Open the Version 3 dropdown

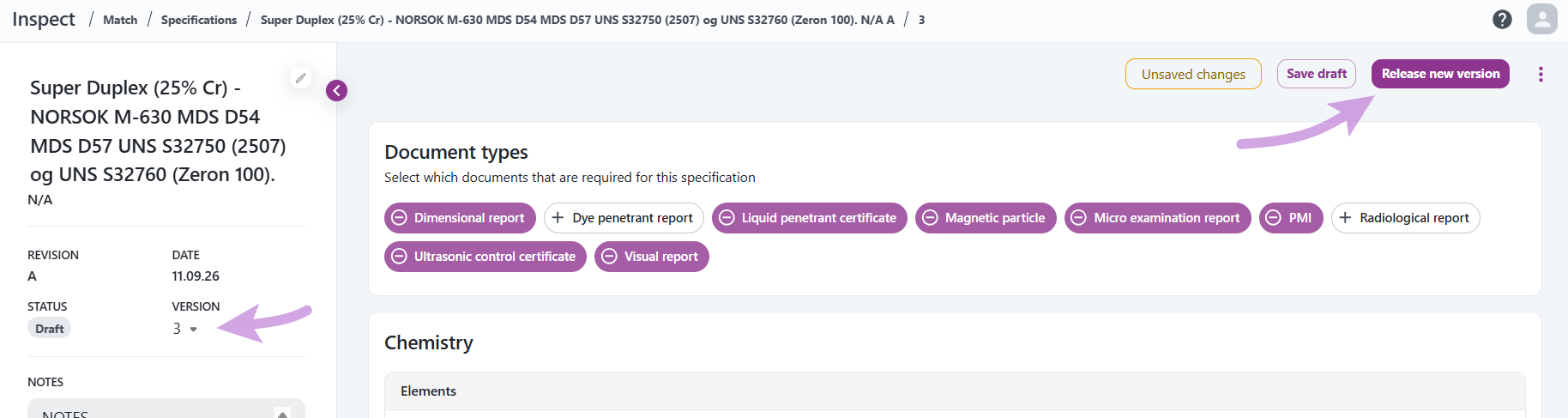click(x=184, y=329)
